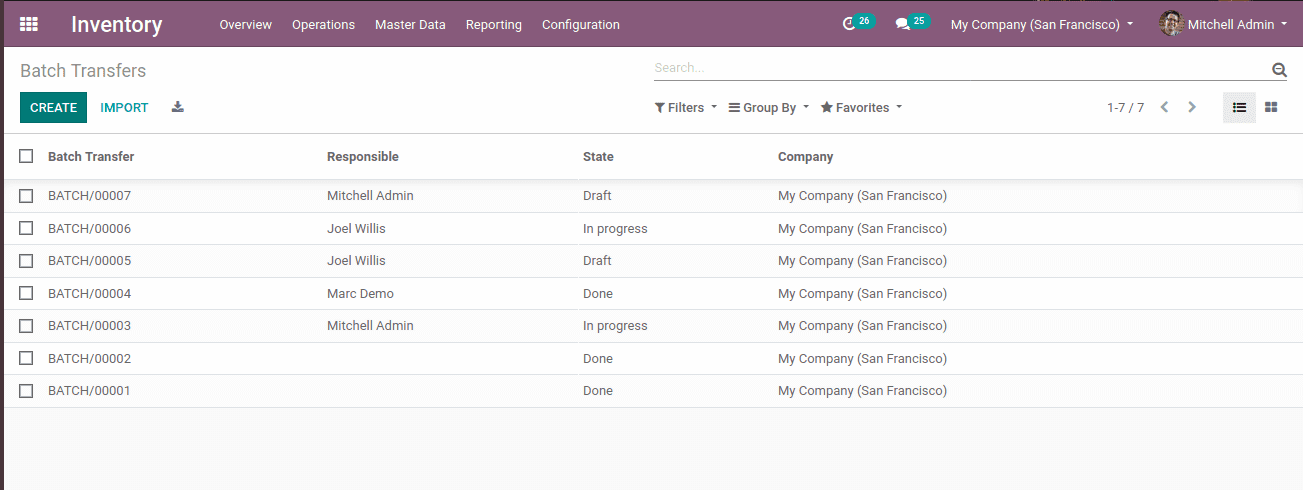
Task: Sort by Batch Transfer column header
Action: pos(91,156)
